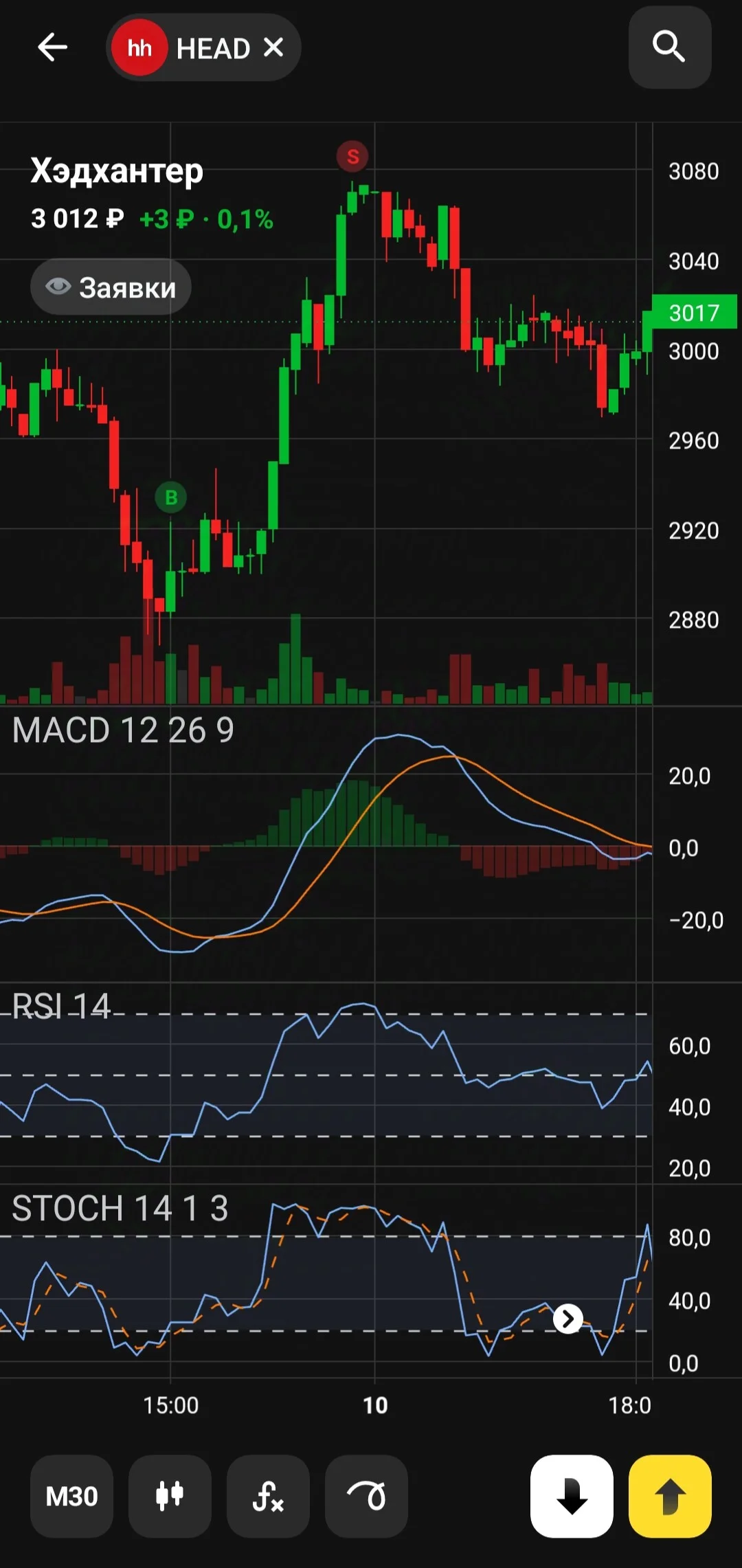Image resolution: width=742 pixels, height=1568 pixels.
Task: Tap the white down-arrow sell button
Action: [572, 1496]
